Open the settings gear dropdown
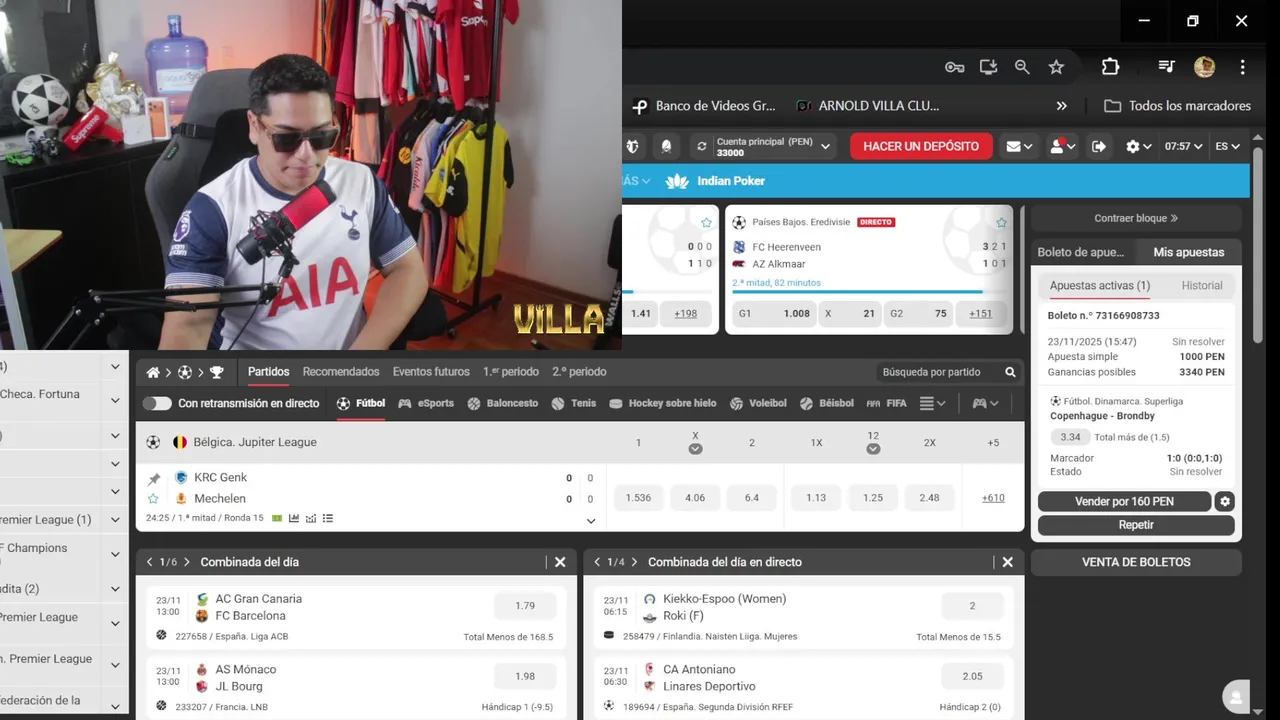Screen dimensions: 1280x720 1138,147
